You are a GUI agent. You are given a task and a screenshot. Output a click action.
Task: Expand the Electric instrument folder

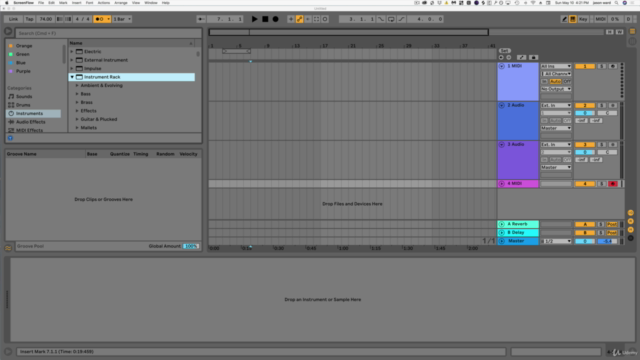72,51
